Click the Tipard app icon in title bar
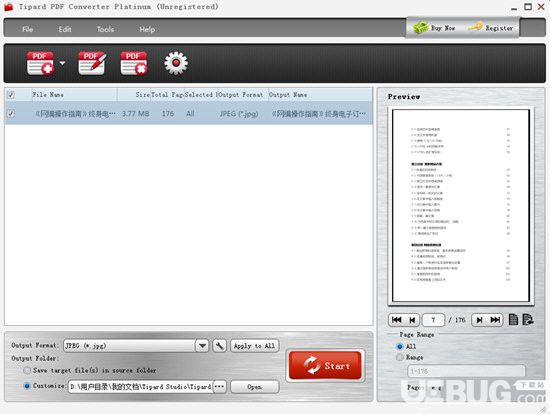This screenshot has width=550, height=414. click(8, 7)
